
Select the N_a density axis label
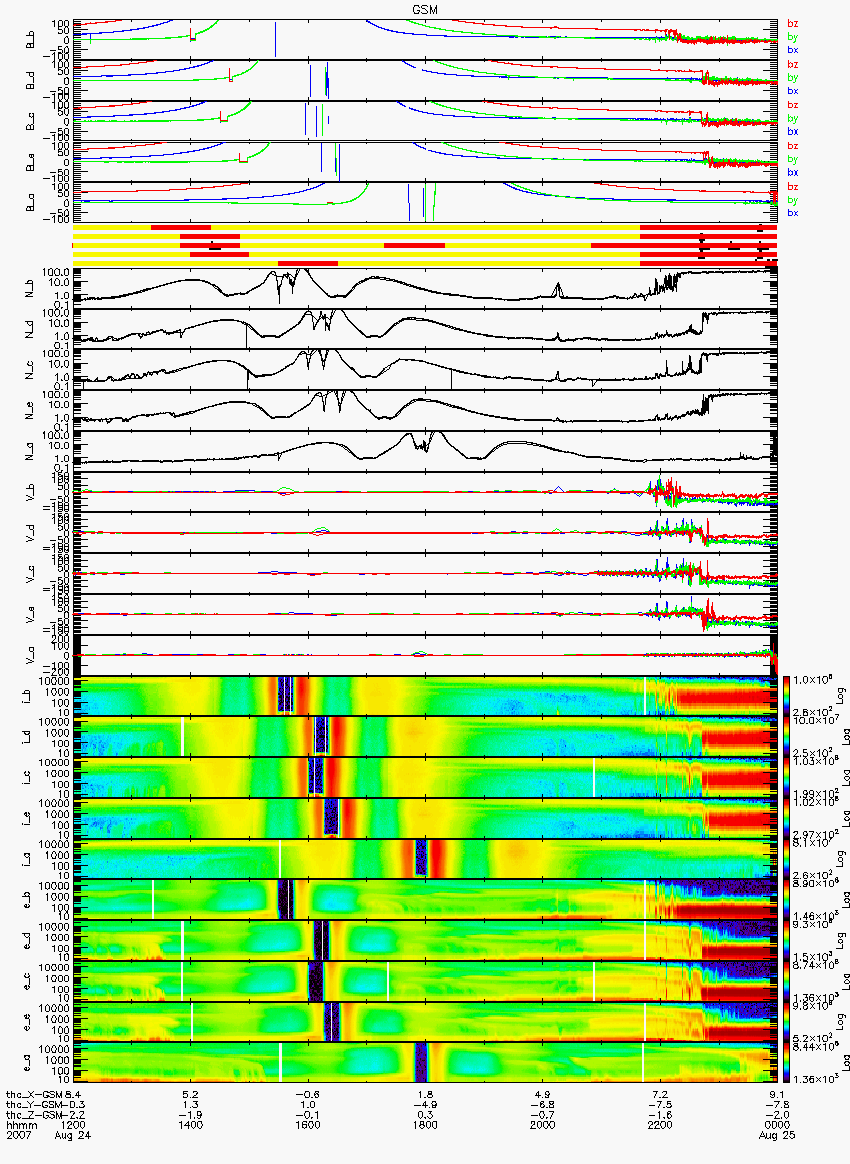[30, 449]
